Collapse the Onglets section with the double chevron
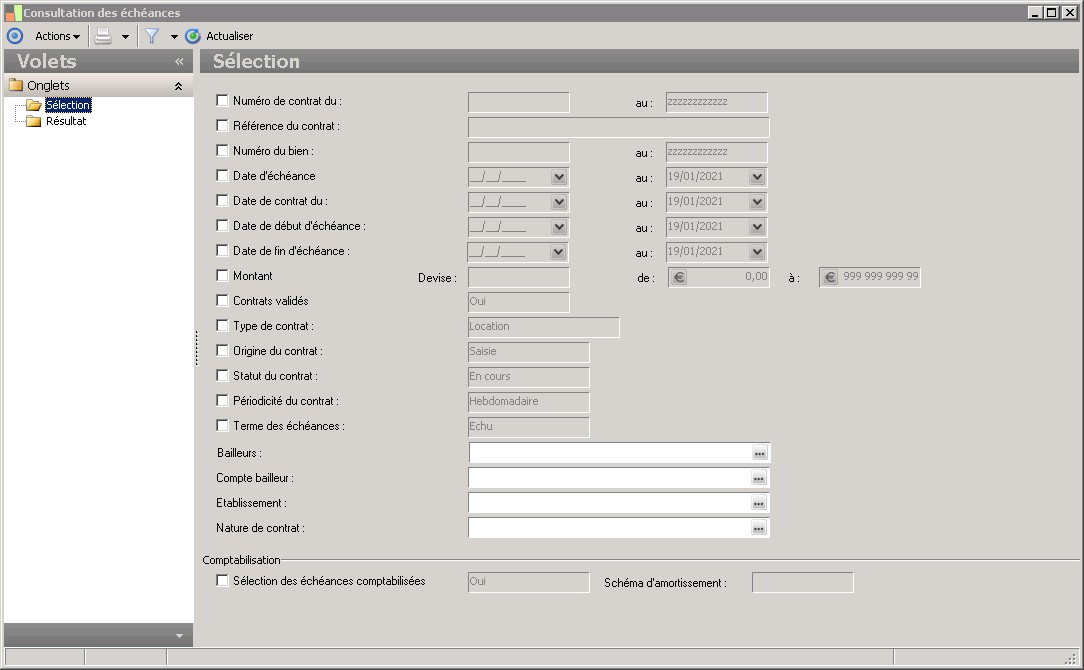 (x=178, y=87)
